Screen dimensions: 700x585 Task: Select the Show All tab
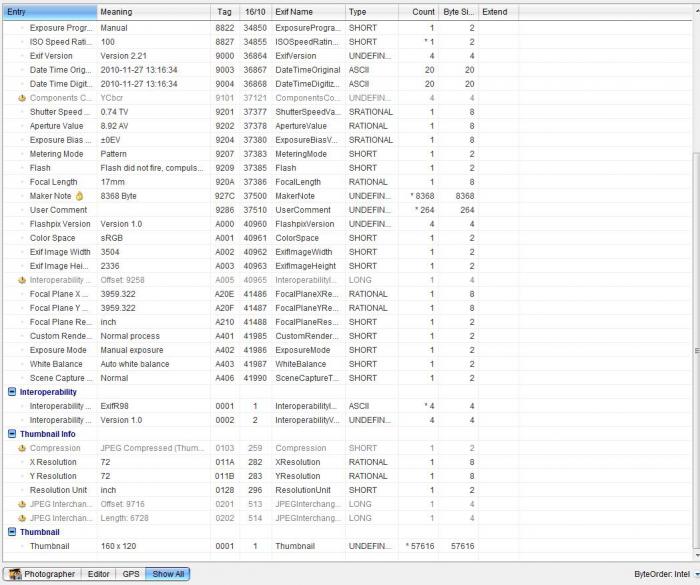pos(168,574)
